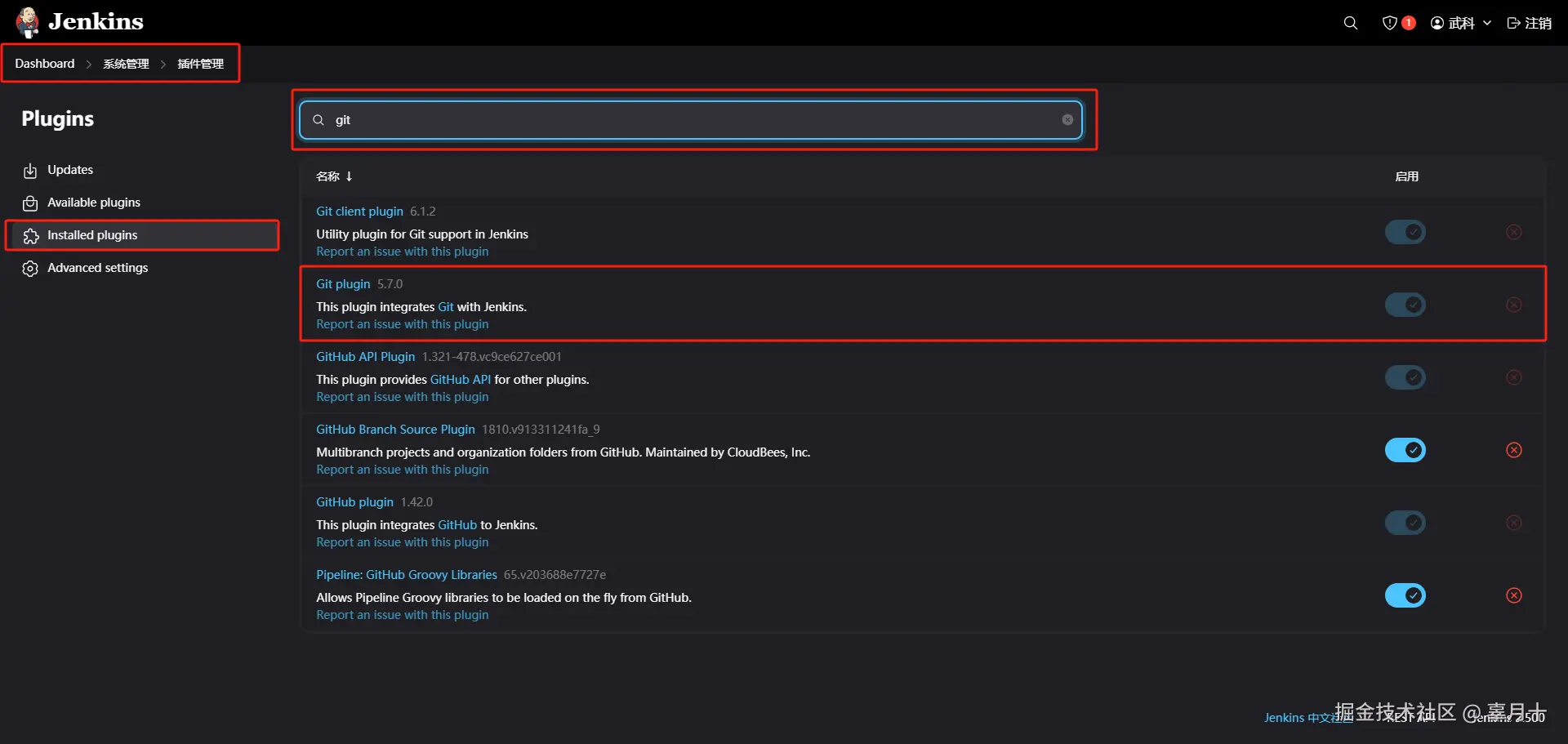
Task: Click the magnifier icon in plugin search
Action: point(318,120)
